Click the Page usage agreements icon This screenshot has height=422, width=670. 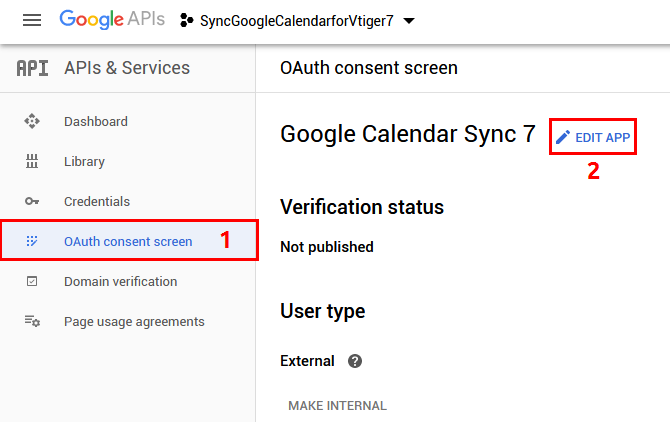pyautogui.click(x=32, y=321)
